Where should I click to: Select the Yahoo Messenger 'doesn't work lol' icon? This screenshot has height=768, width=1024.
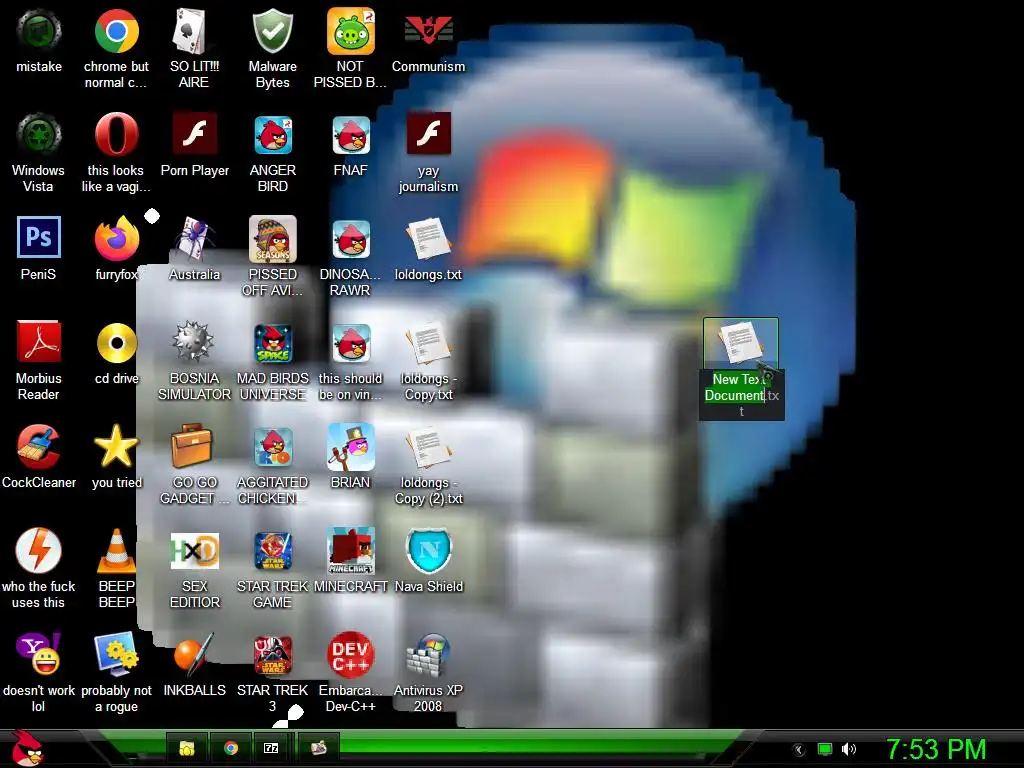(39, 654)
